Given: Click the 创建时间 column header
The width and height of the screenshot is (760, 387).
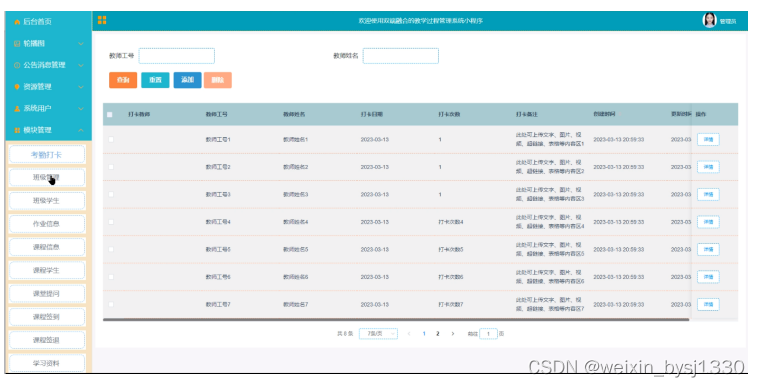Looking at the screenshot, I should 604,114.
